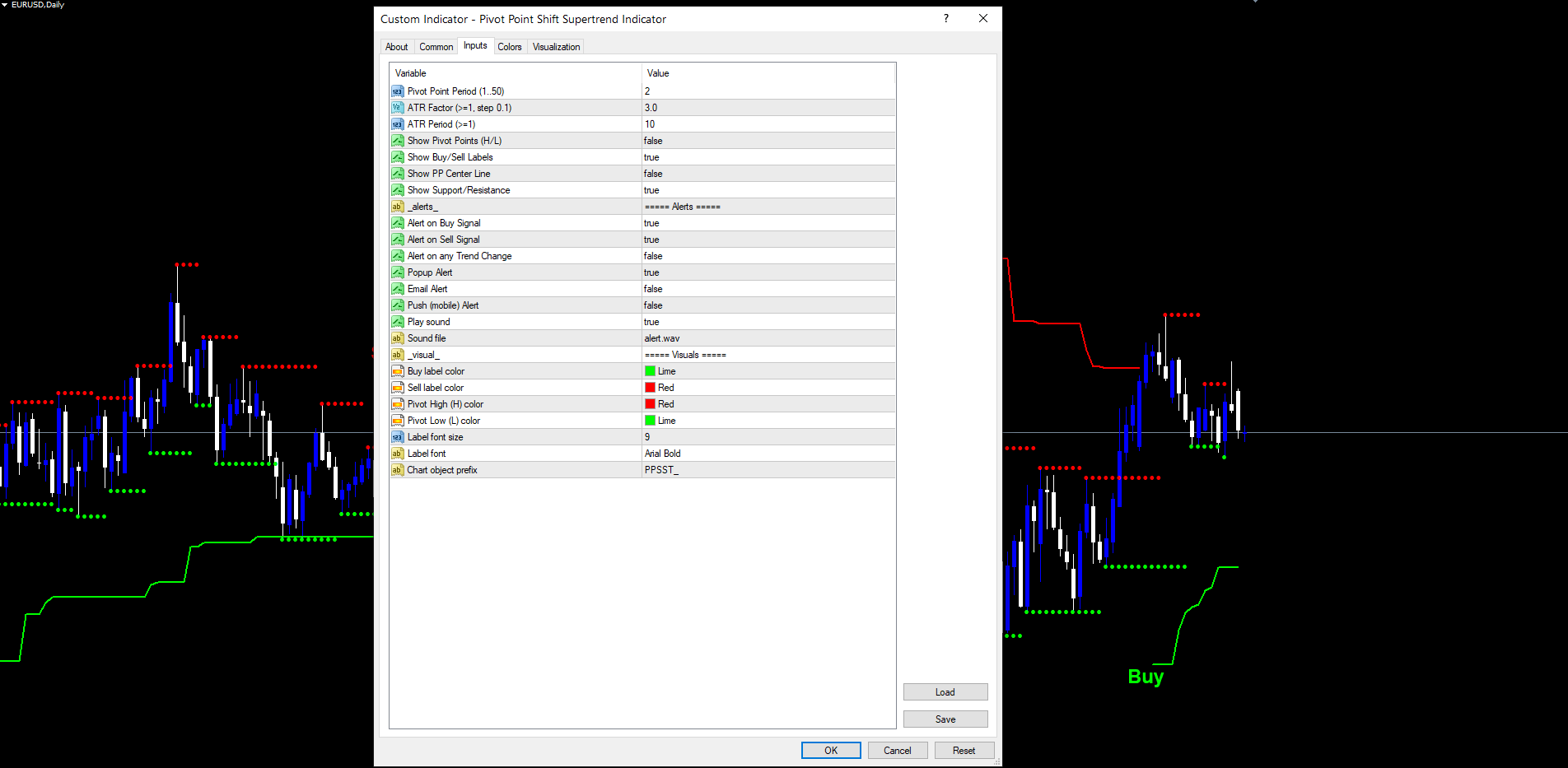Click the Label font size integer icon
1568x768 pixels.
pos(398,437)
